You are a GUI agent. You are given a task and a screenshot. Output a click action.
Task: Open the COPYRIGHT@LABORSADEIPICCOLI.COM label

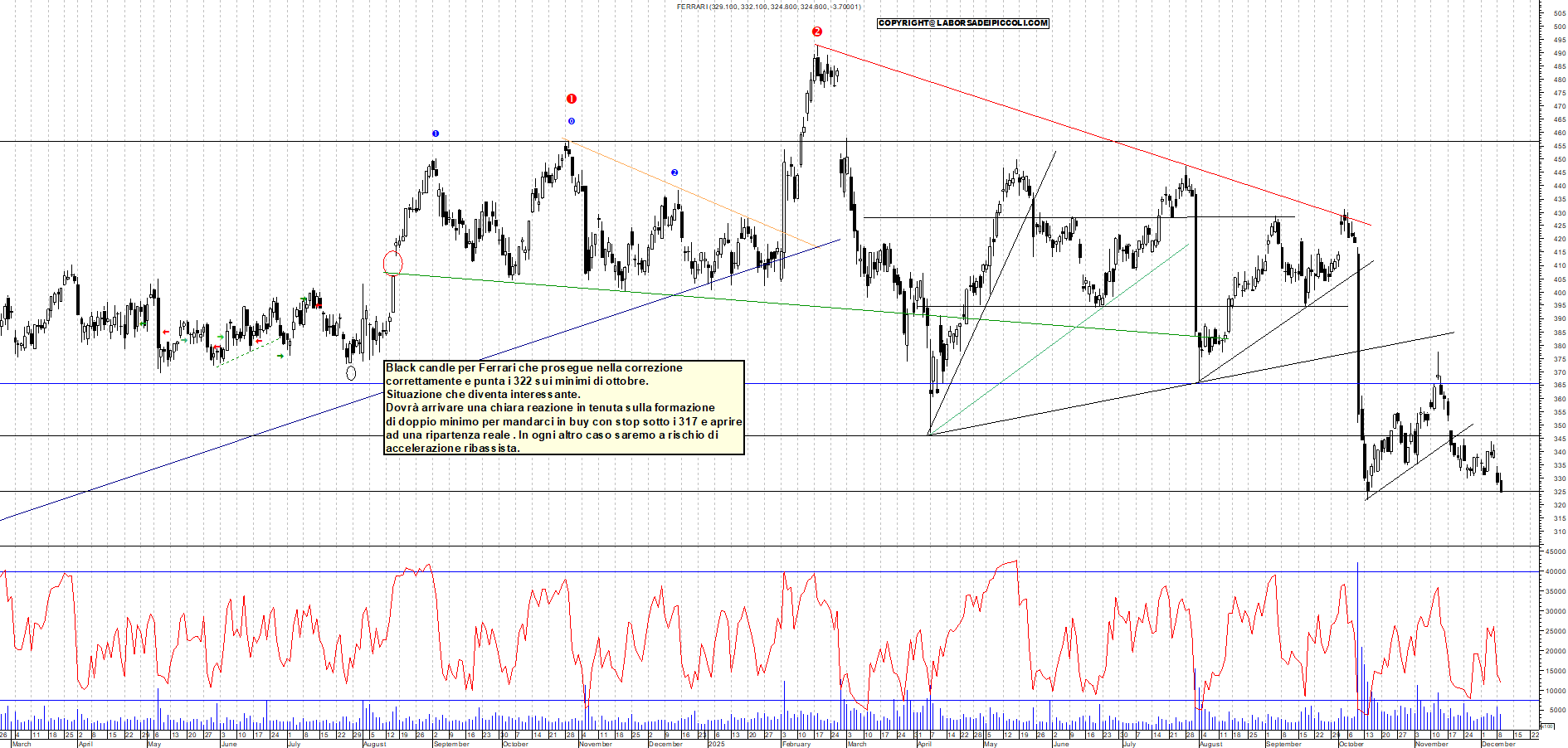[x=962, y=23]
